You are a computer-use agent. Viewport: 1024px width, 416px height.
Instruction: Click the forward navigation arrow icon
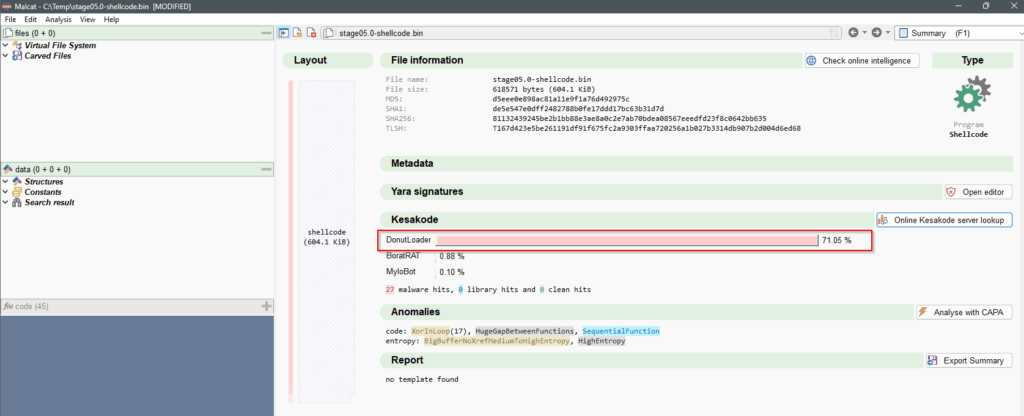(876, 33)
